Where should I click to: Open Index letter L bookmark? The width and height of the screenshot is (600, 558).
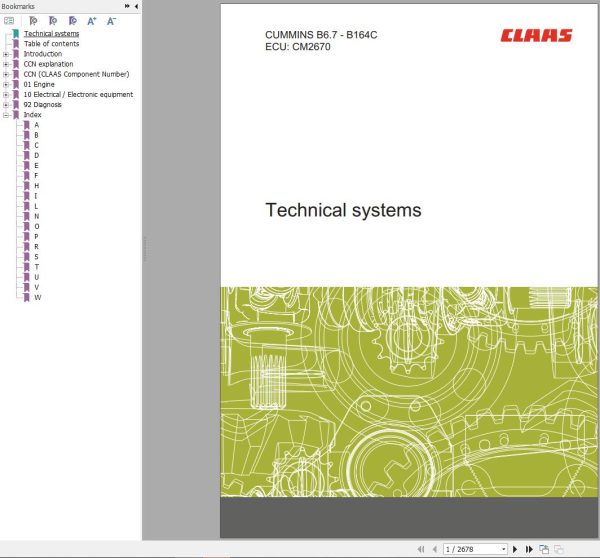(x=36, y=206)
